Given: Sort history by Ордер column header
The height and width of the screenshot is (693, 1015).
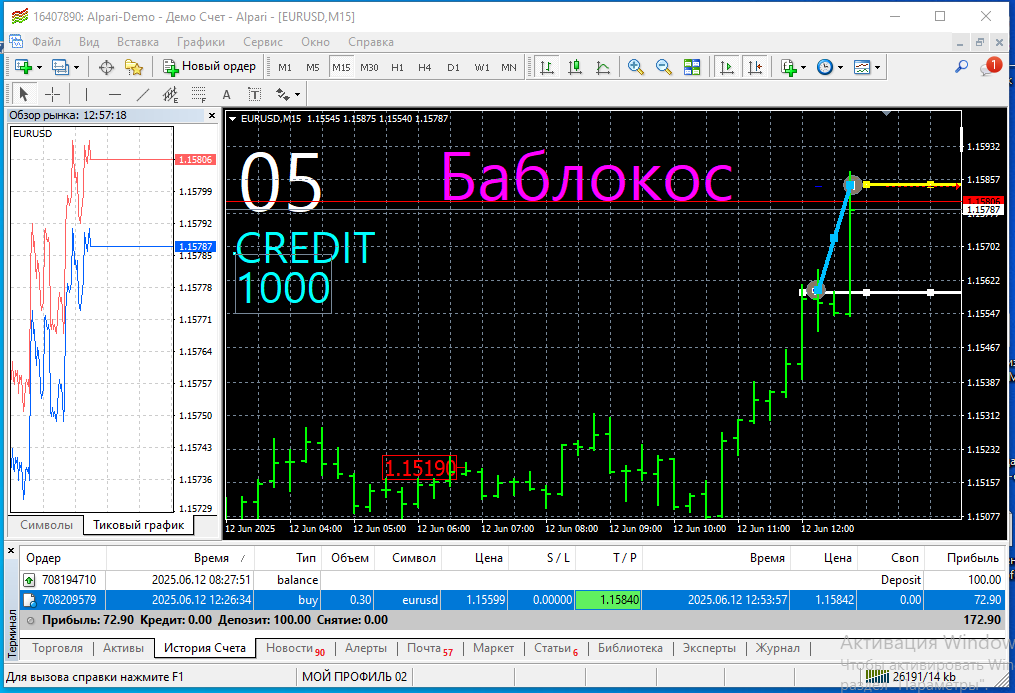Looking at the screenshot, I should tap(63, 558).
